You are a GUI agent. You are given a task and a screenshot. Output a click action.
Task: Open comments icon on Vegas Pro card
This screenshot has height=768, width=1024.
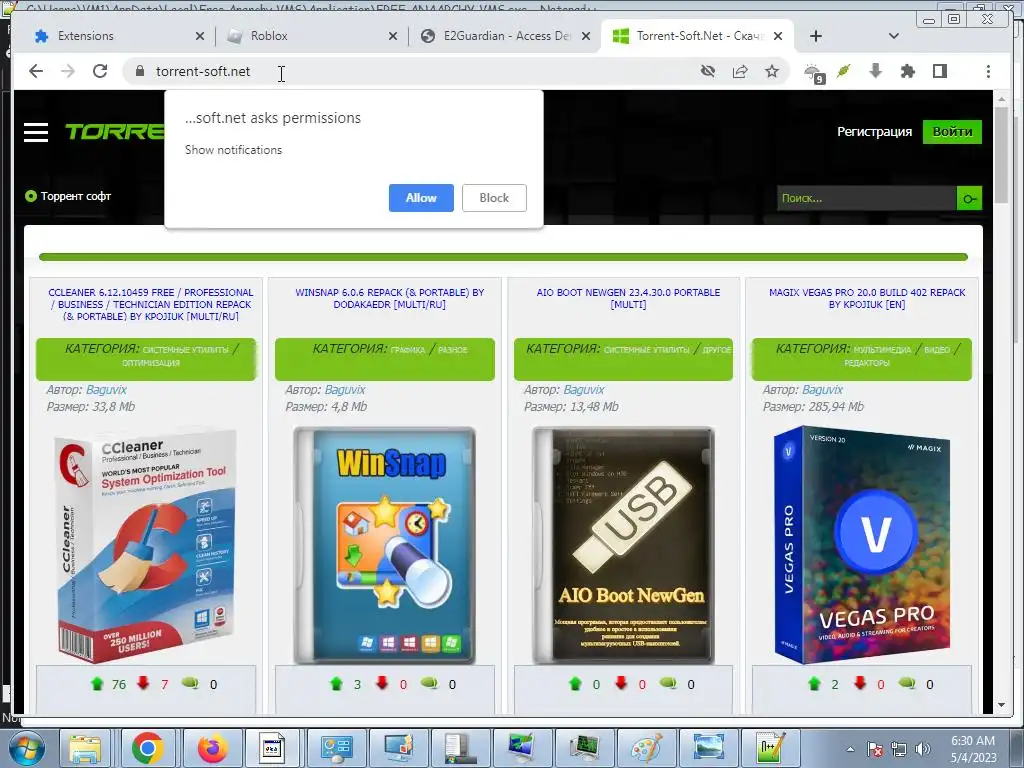pyautogui.click(x=906, y=683)
